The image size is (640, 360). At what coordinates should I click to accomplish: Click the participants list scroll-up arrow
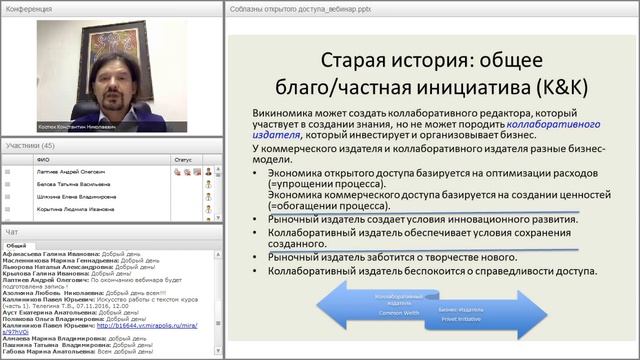(x=218, y=169)
